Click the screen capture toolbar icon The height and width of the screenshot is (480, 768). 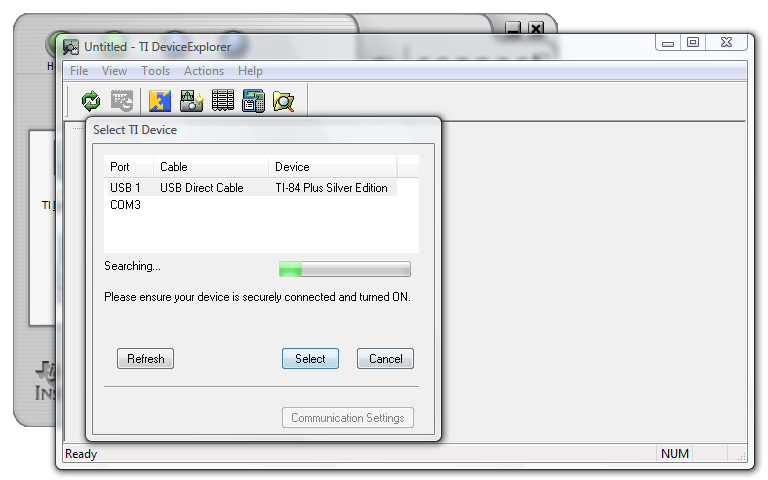coord(192,101)
